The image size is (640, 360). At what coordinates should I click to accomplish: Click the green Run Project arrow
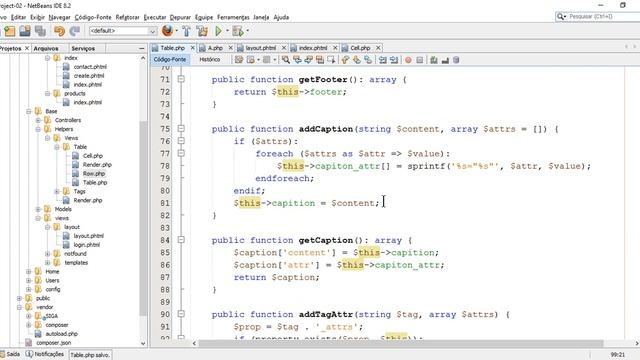[218, 31]
